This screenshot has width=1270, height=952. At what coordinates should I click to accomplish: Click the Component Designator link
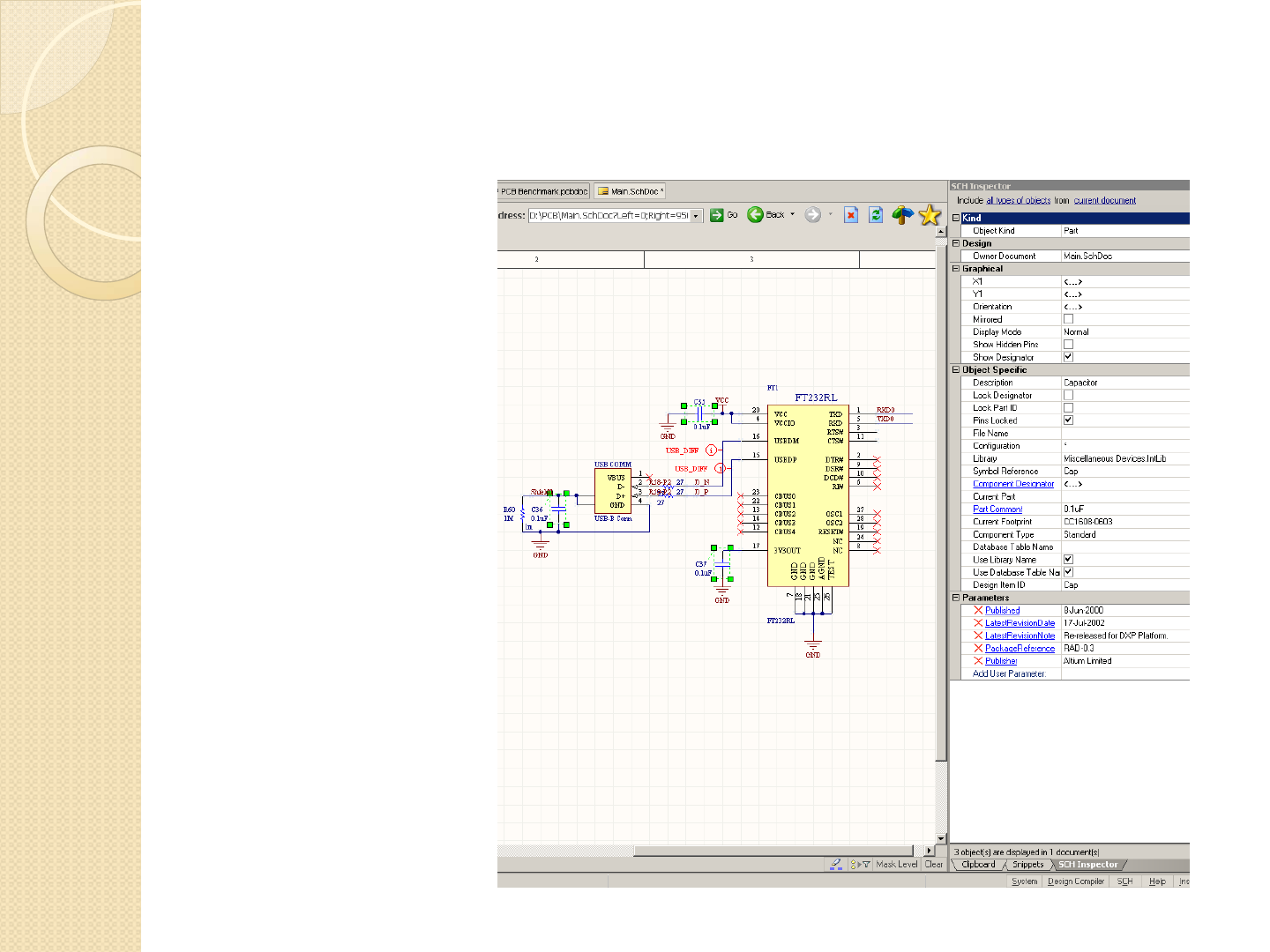[x=1013, y=484]
